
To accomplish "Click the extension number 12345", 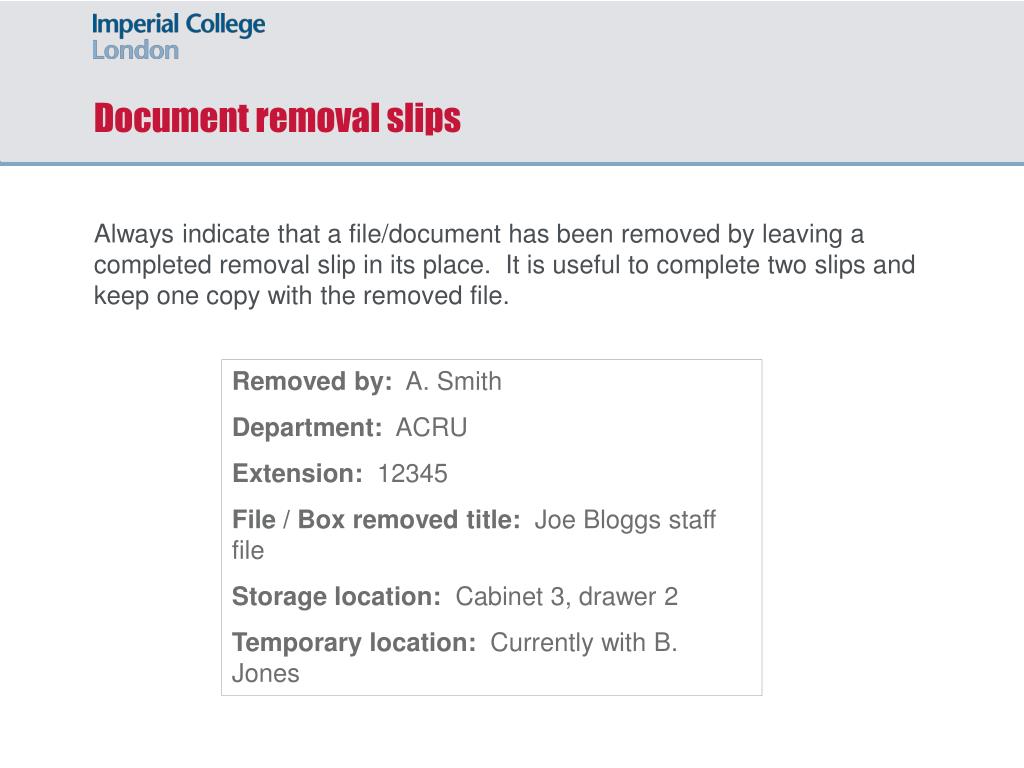I will tap(413, 473).
